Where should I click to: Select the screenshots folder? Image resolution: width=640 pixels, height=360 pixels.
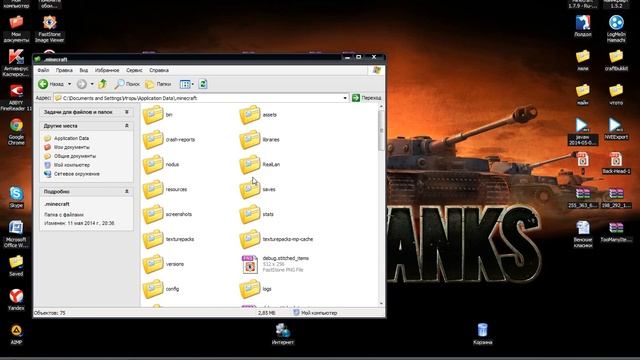[x=167, y=214]
